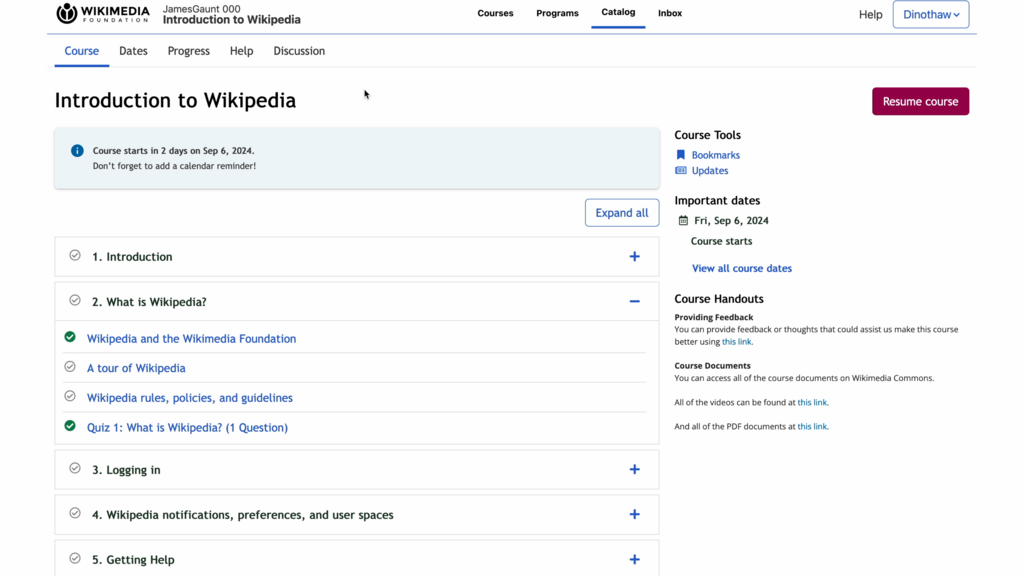The height and width of the screenshot is (576, 1024).
Task: Click the Updates newspaper icon
Action: 680,170
